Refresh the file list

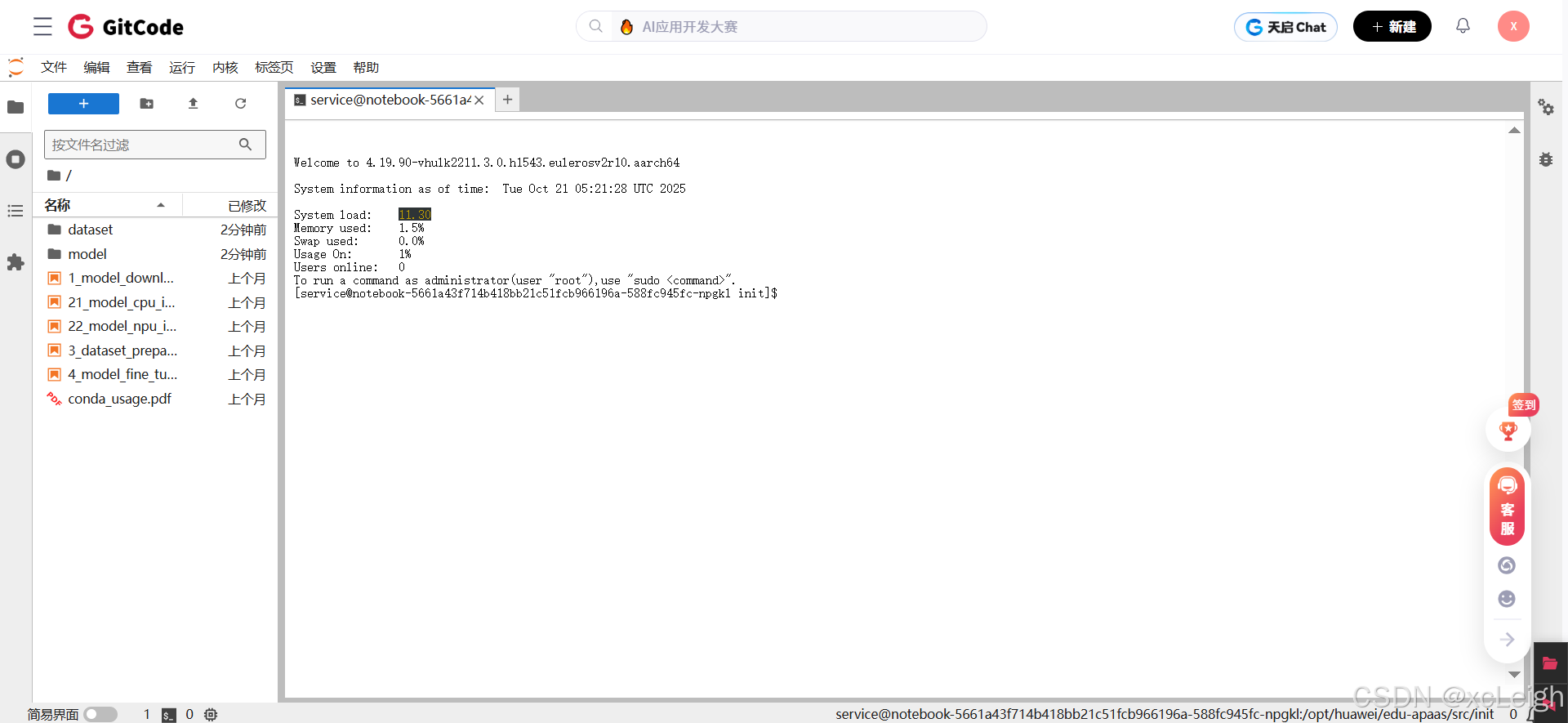click(x=240, y=104)
